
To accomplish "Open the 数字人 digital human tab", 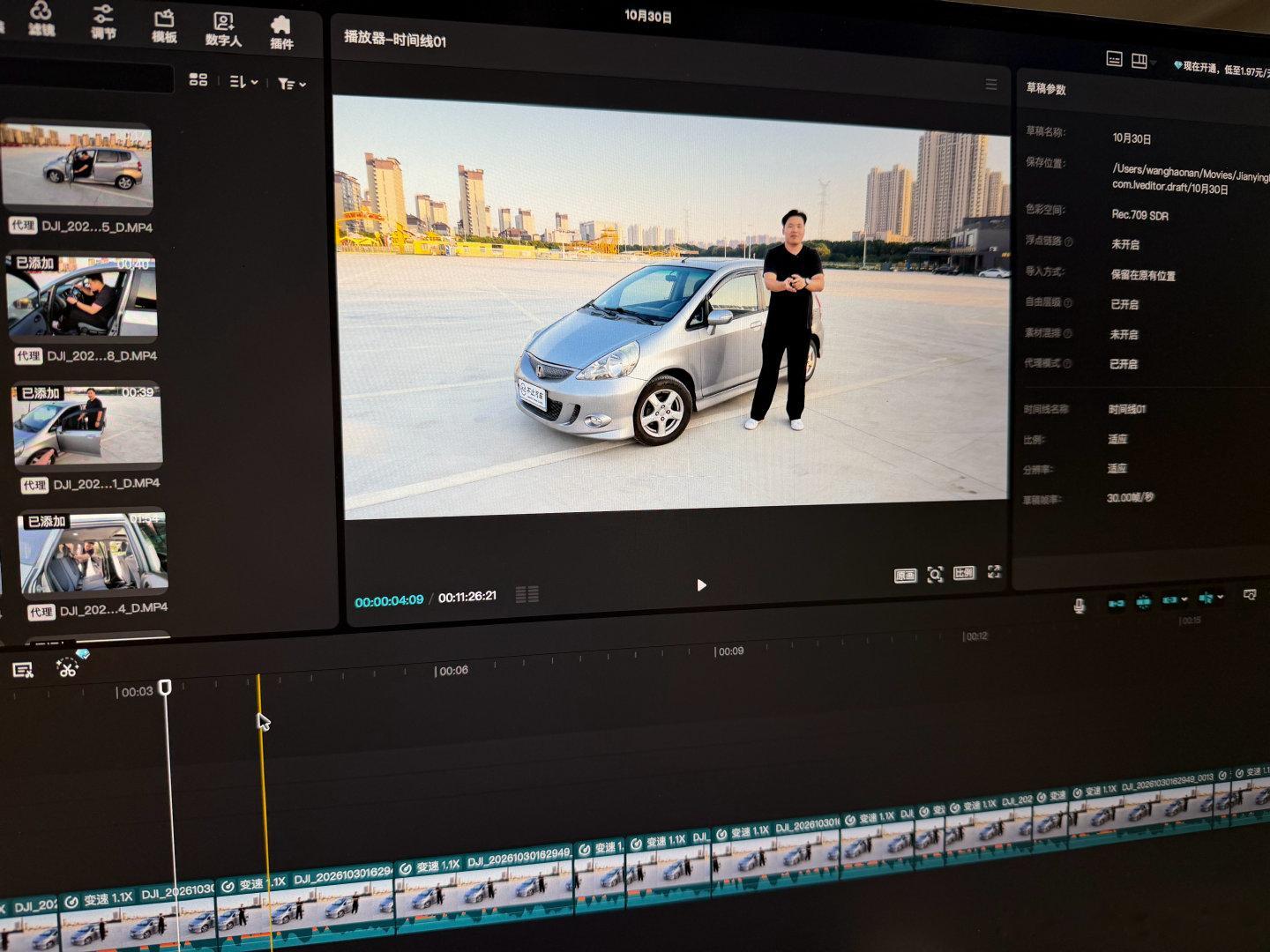I will point(223,29).
